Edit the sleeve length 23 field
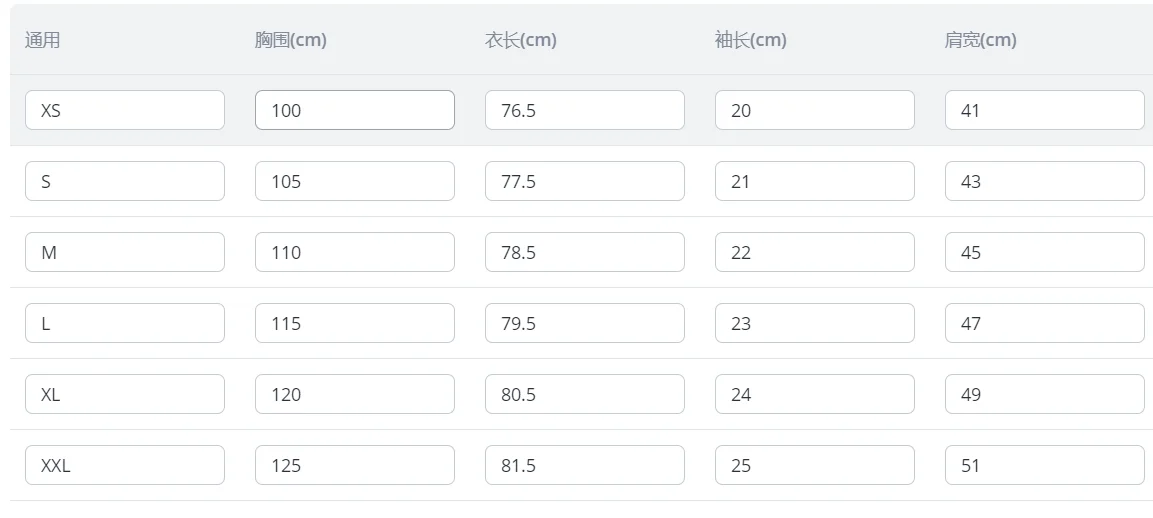This screenshot has width=1153, height=518. pos(815,323)
